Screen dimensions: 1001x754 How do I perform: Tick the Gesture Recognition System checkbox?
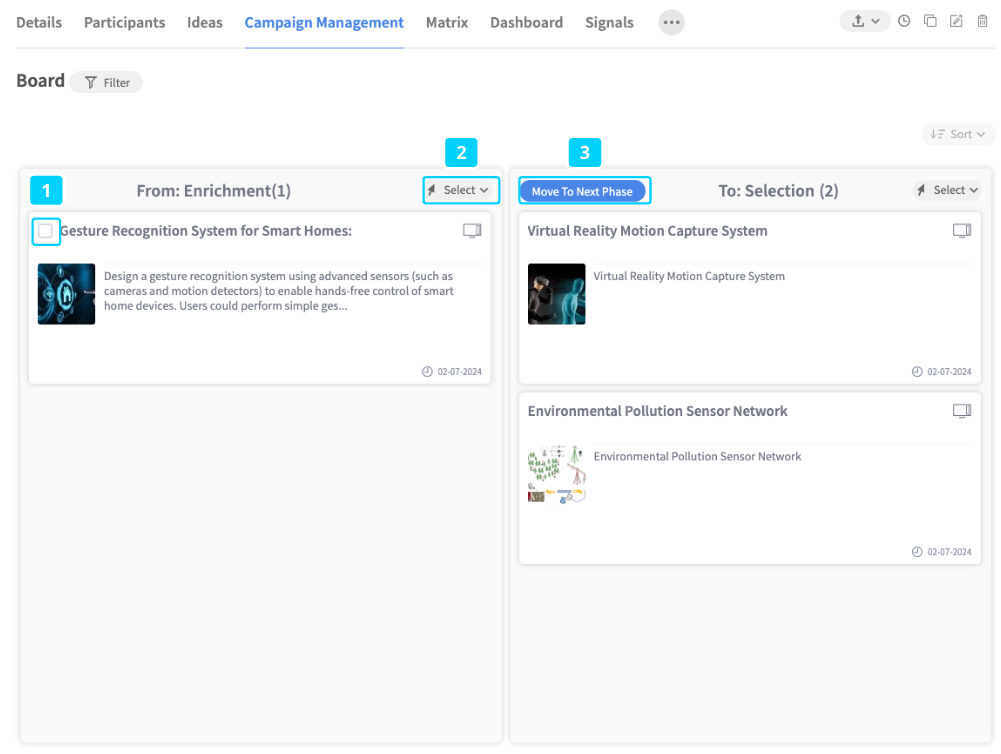(x=45, y=231)
